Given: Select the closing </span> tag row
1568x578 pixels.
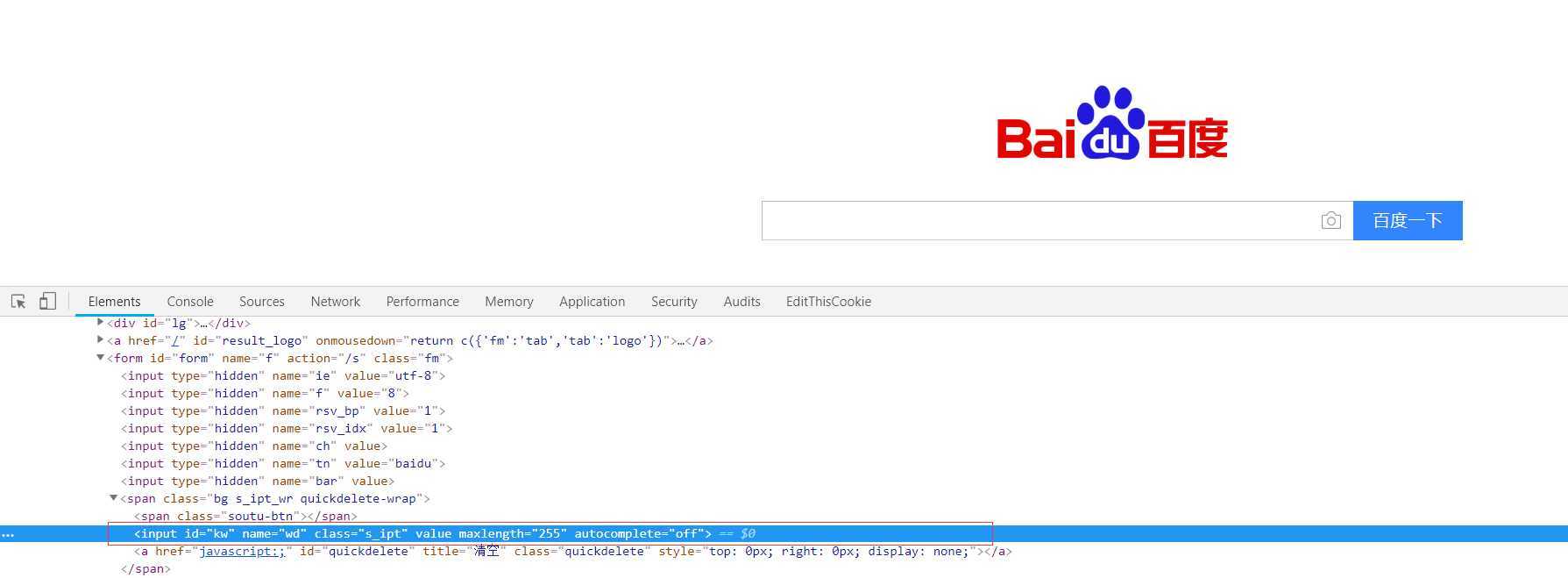Looking at the screenshot, I should (145, 568).
